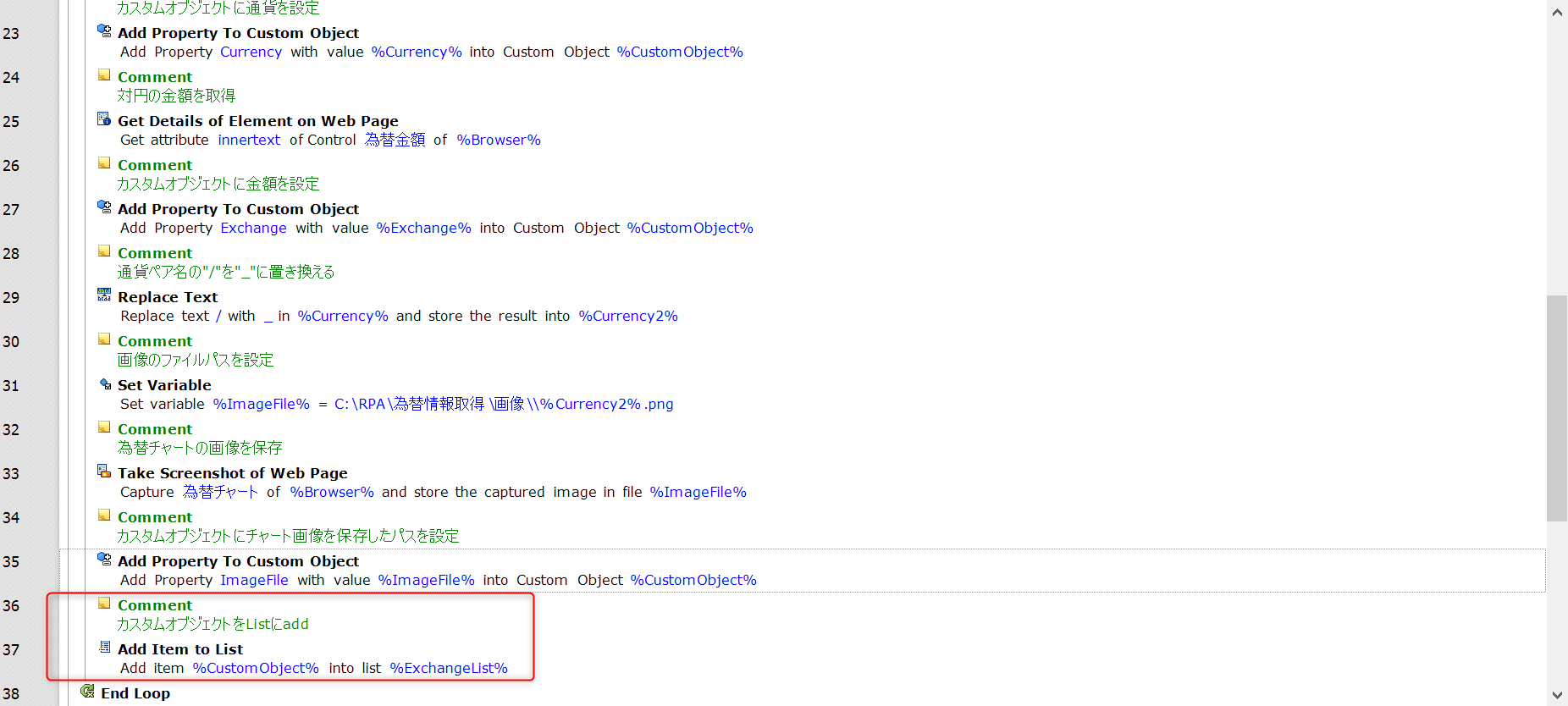Select the Add Property To Custom Object title on row 23
This screenshot has height=706, width=1568.
(238, 33)
